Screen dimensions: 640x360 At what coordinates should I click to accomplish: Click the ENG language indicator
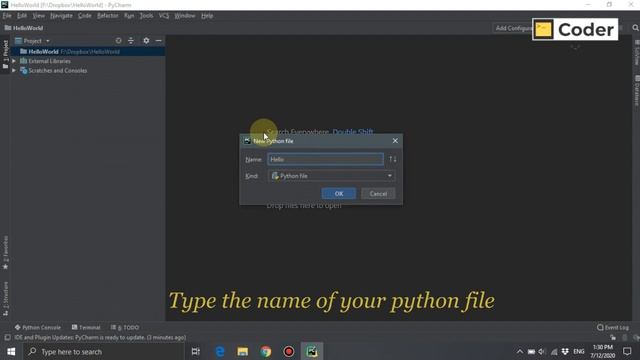click(579, 351)
